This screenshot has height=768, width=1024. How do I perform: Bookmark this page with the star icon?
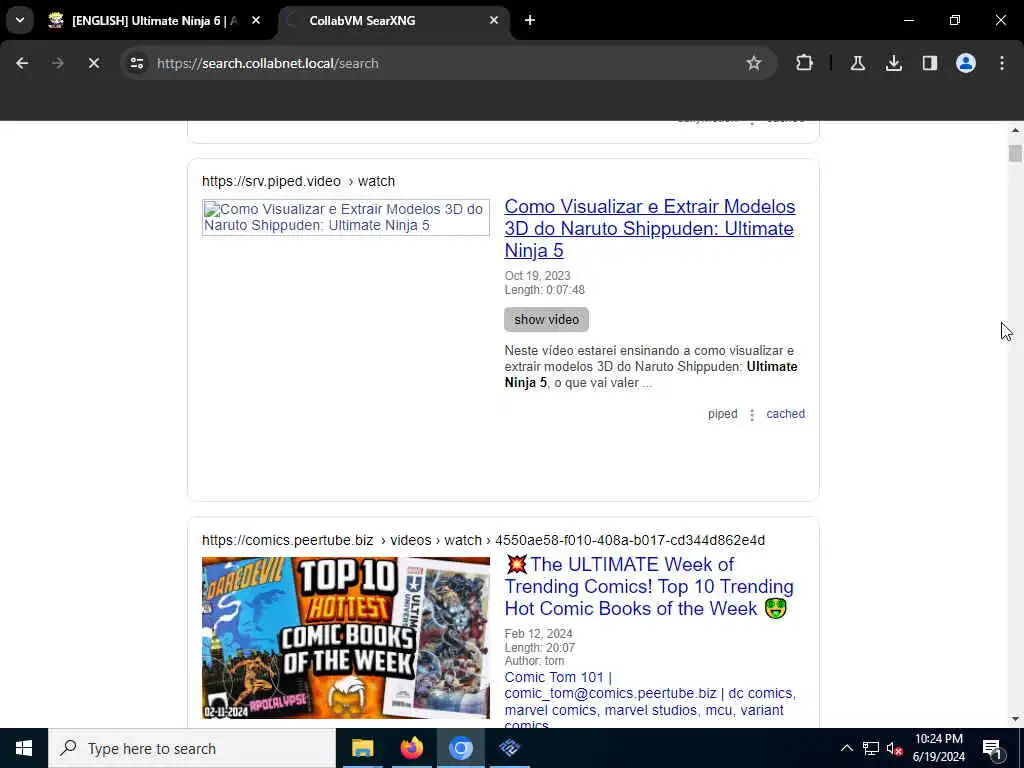(x=754, y=63)
